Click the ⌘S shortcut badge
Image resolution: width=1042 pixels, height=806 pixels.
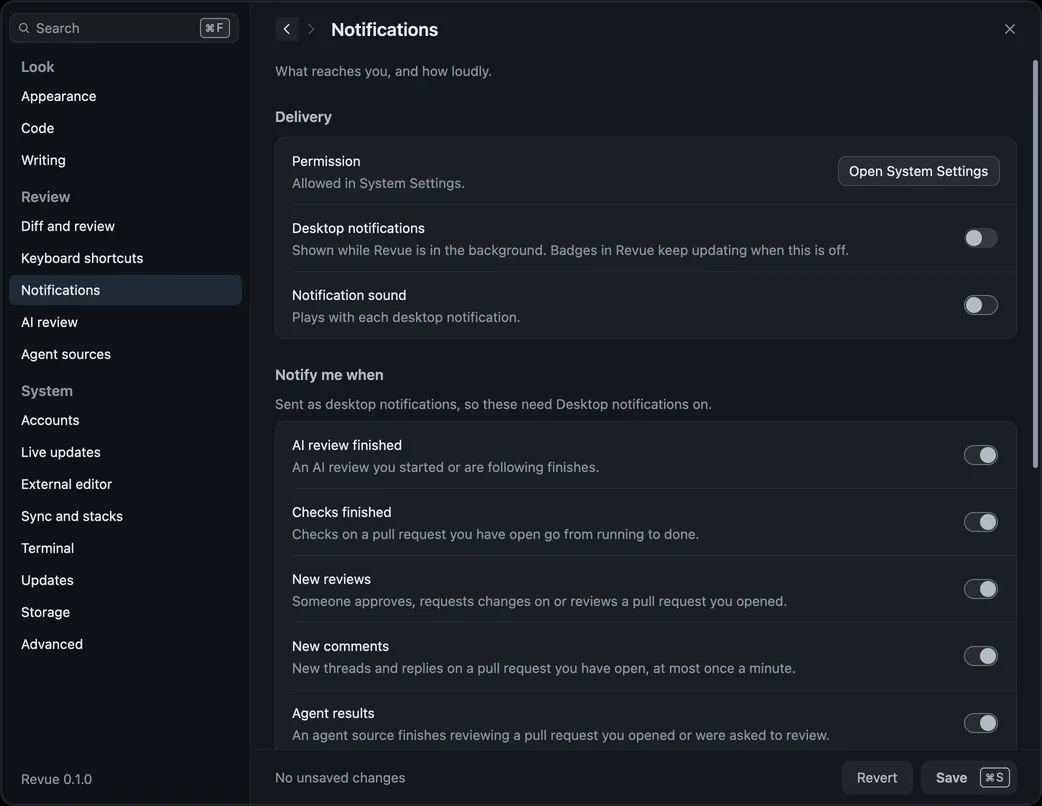995,777
